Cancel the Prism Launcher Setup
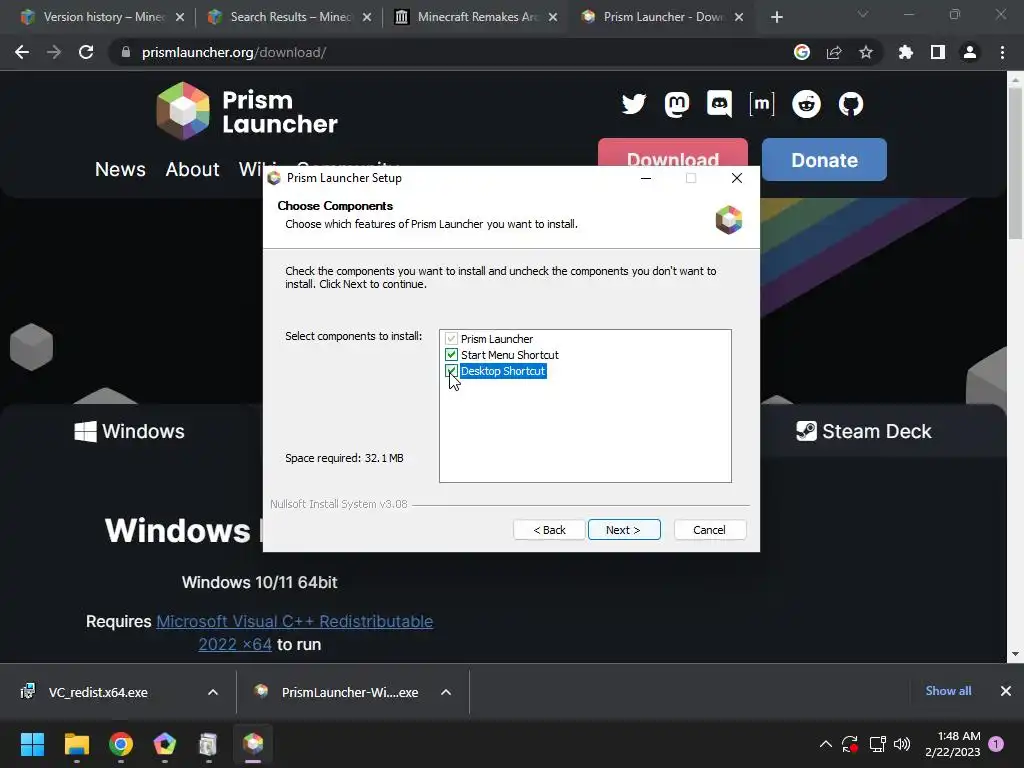Image resolution: width=1024 pixels, height=768 pixels. (x=709, y=530)
